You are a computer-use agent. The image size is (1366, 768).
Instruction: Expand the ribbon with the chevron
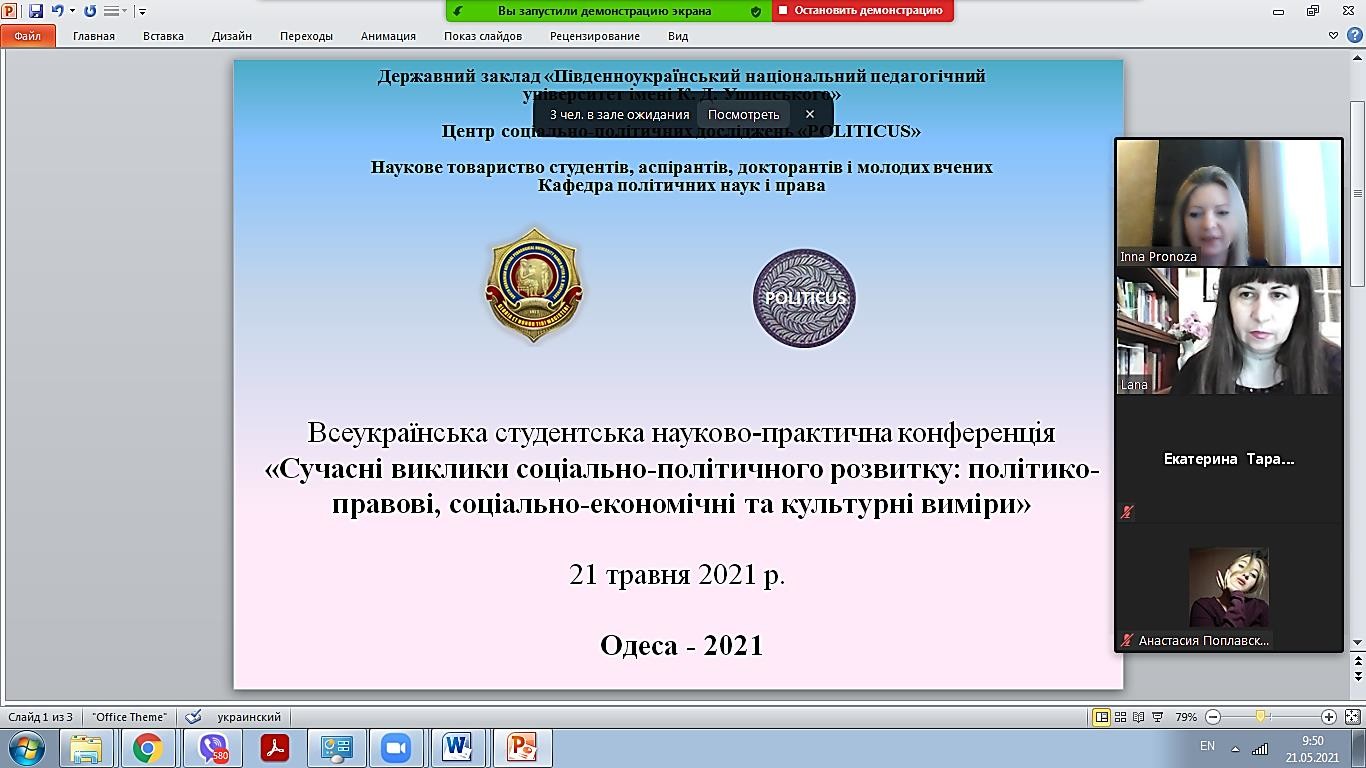coord(1333,36)
